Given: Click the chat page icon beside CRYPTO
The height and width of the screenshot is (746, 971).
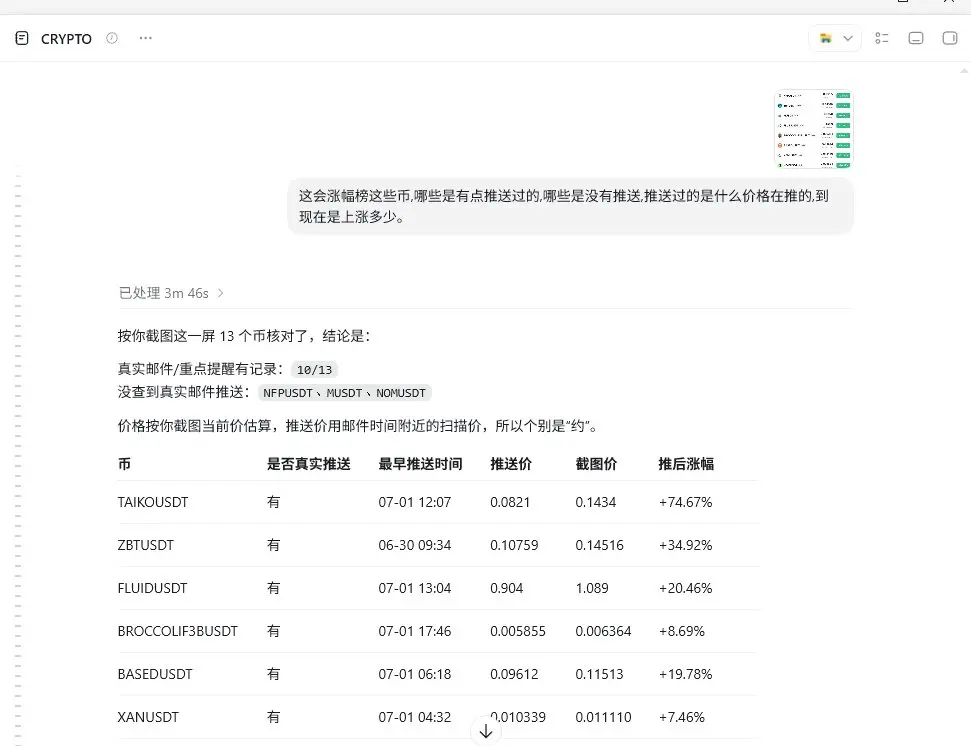Looking at the screenshot, I should click(x=22, y=38).
